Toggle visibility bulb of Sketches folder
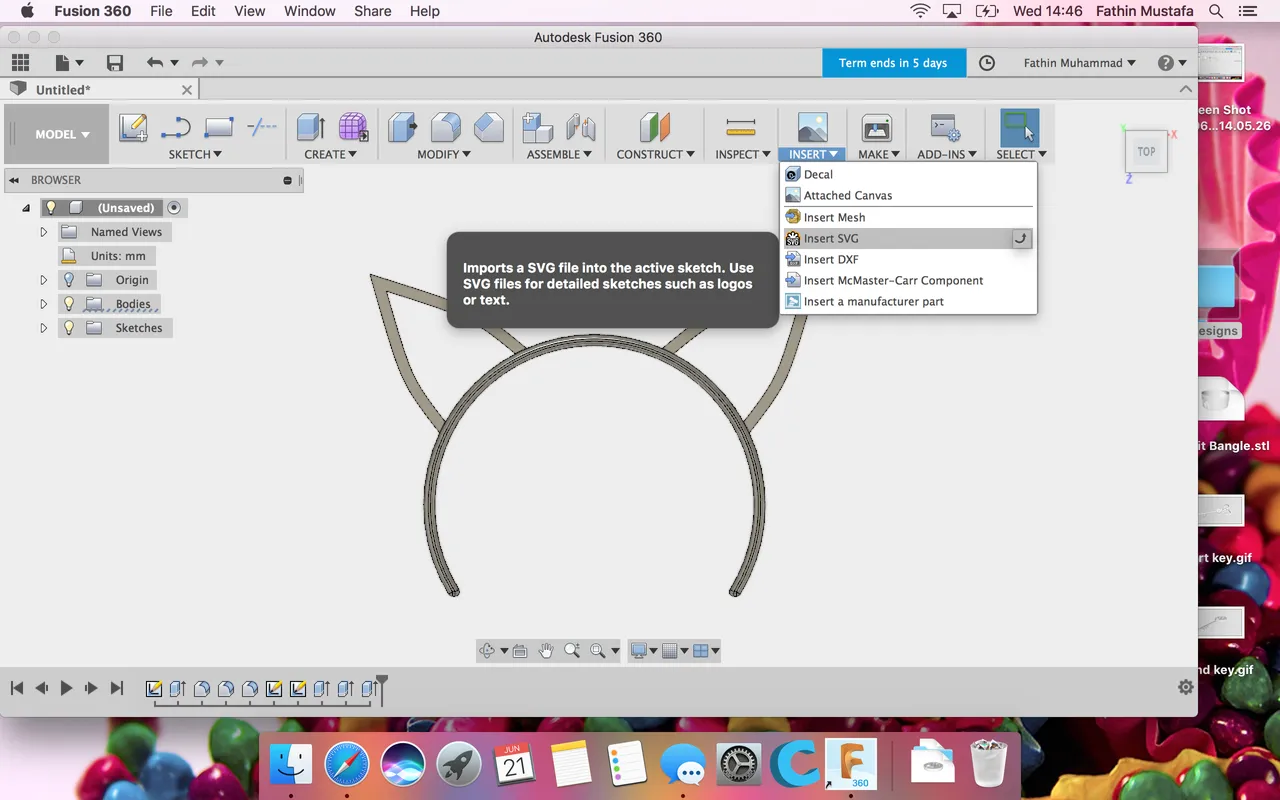 [x=69, y=328]
